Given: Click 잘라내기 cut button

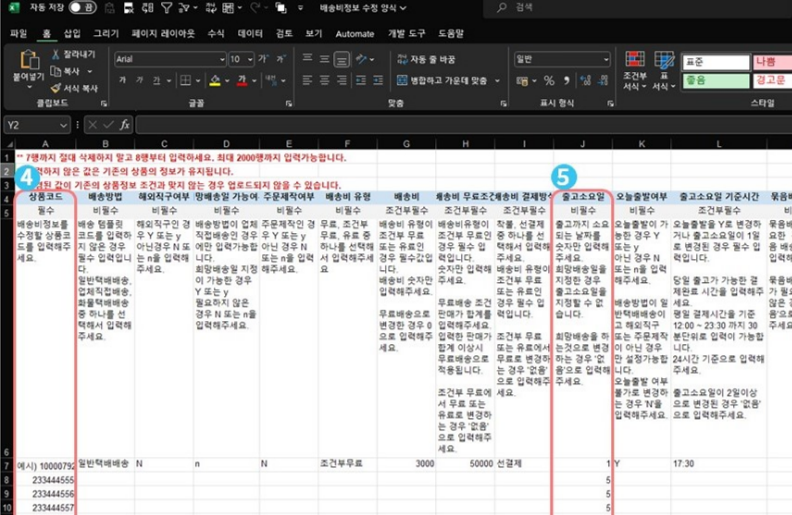Looking at the screenshot, I should (x=73, y=54).
